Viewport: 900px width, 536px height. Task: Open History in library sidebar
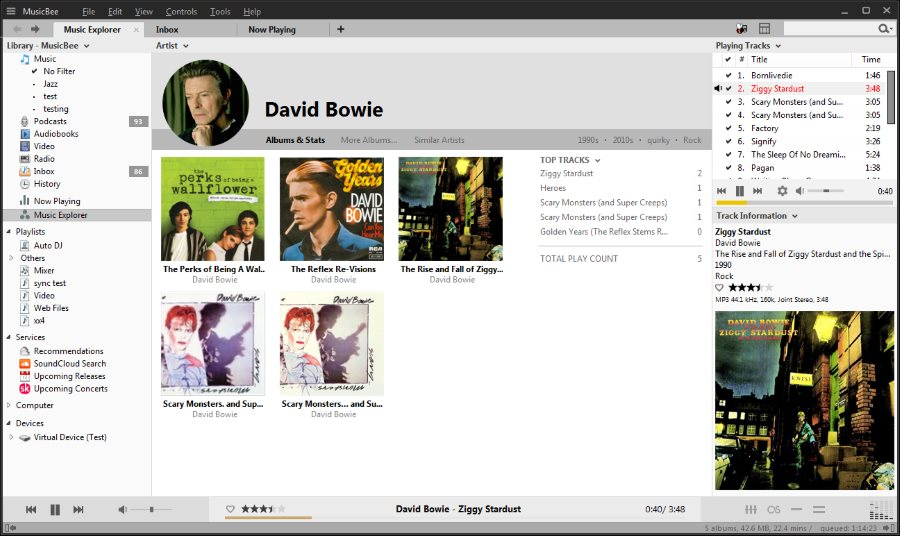pyautogui.click(x=46, y=184)
